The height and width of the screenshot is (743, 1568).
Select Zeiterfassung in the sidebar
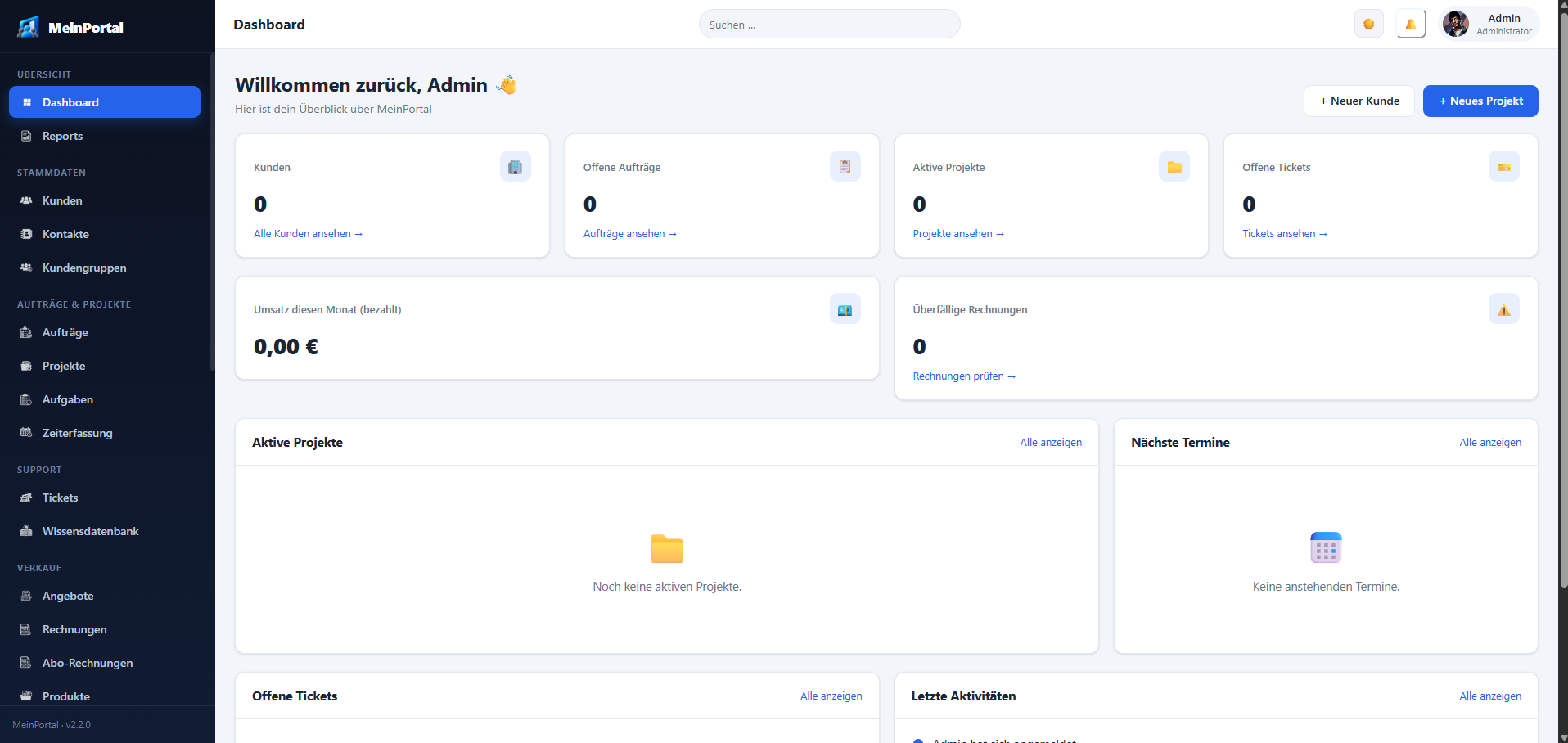(105, 433)
